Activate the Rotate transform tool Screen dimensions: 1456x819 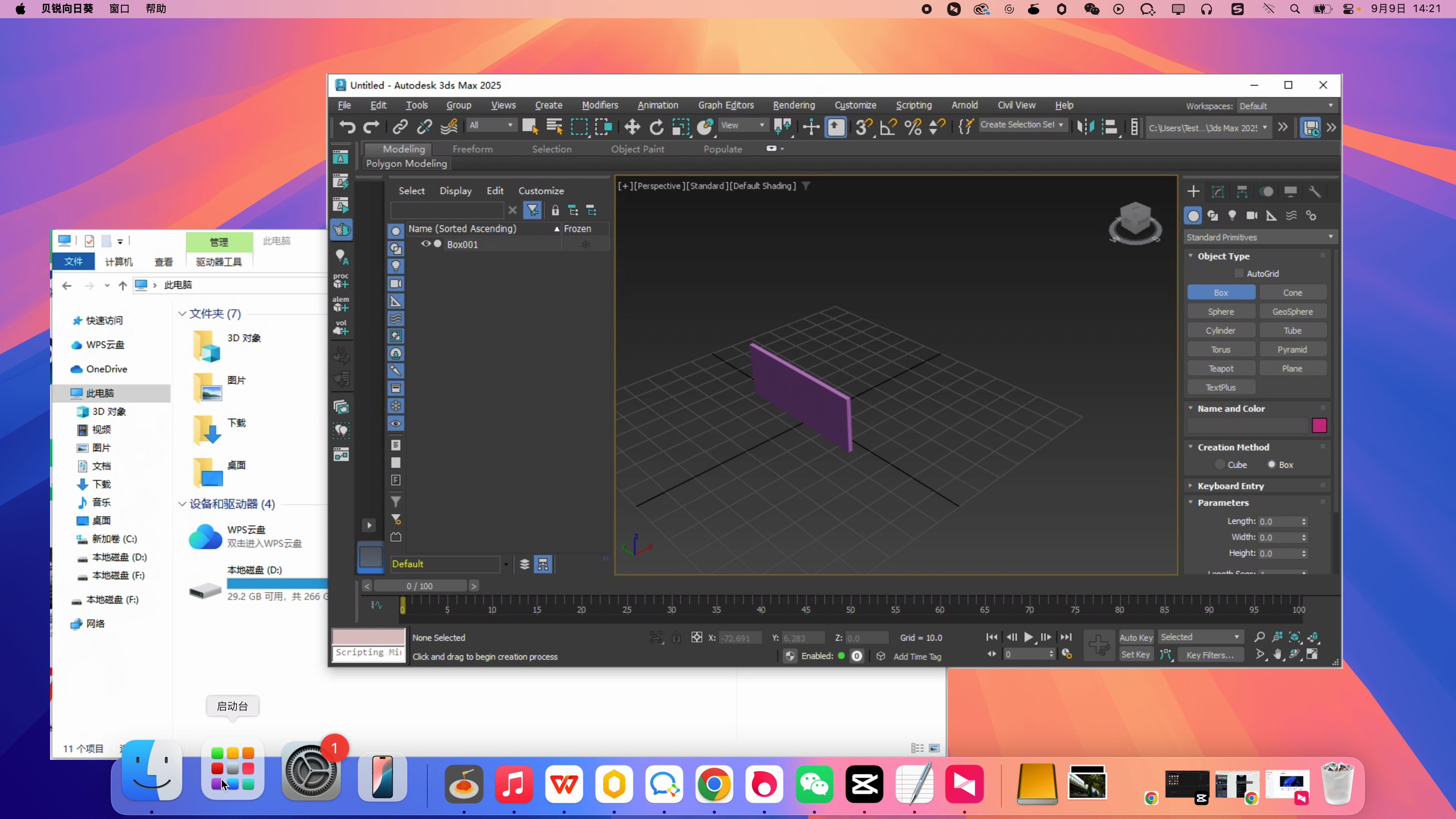656,127
